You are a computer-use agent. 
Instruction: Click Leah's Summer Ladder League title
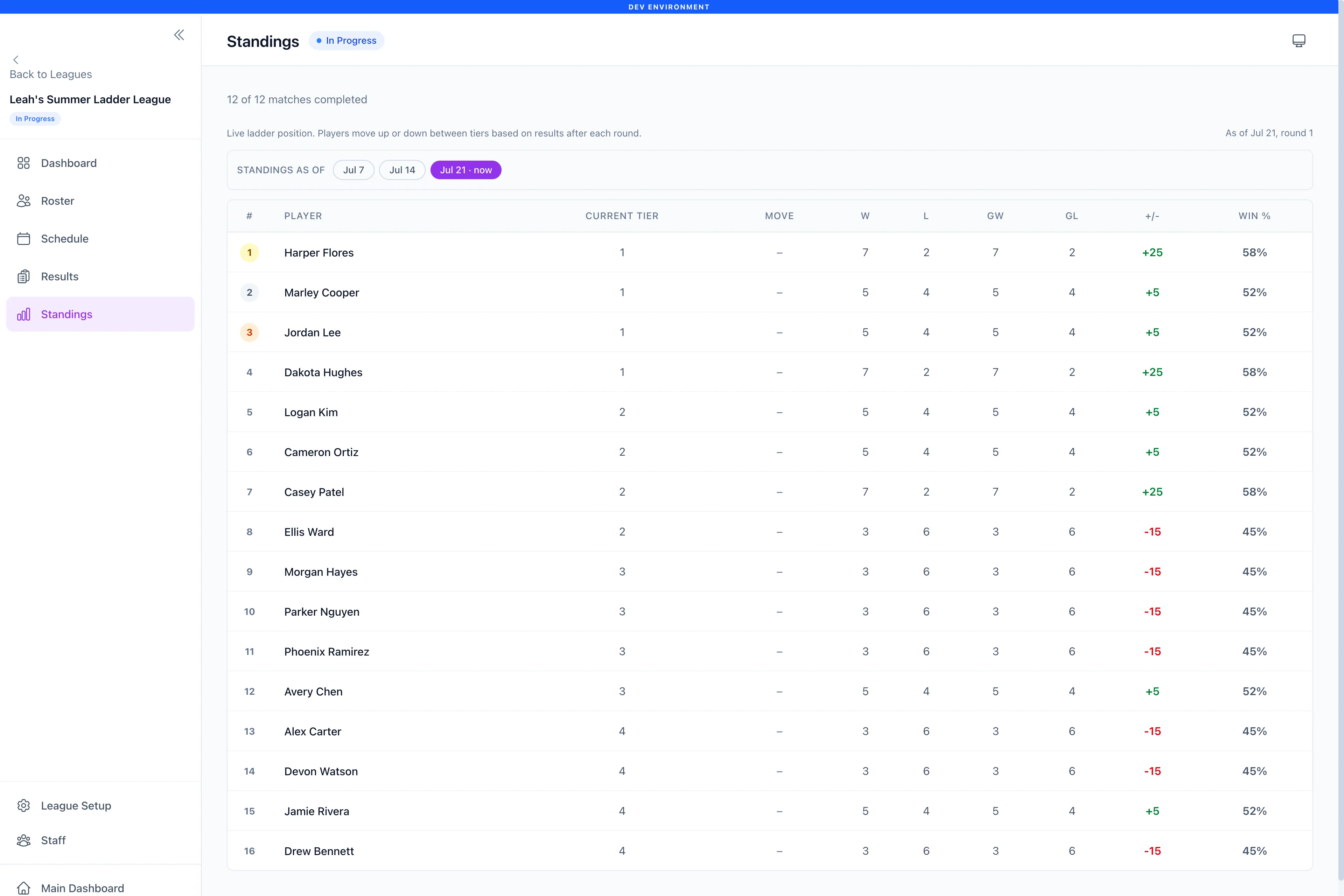coord(90,99)
